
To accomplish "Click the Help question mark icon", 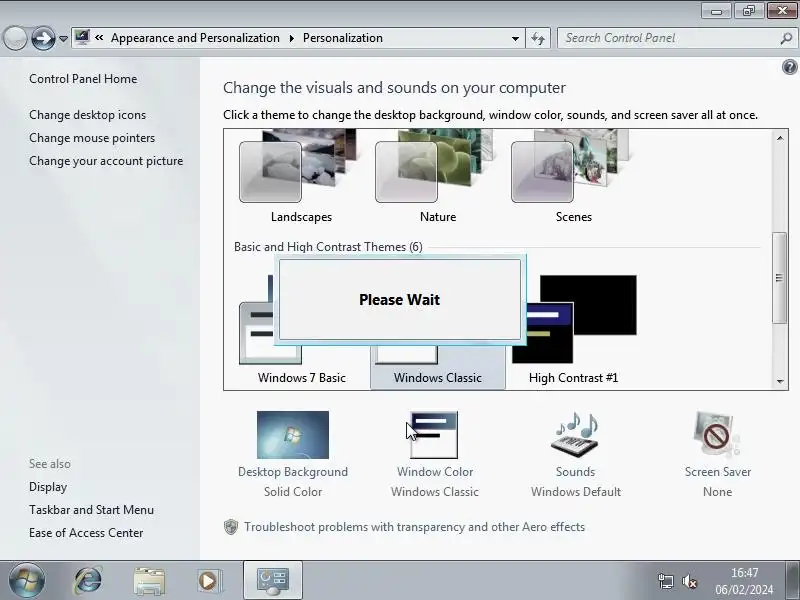I will click(789, 67).
